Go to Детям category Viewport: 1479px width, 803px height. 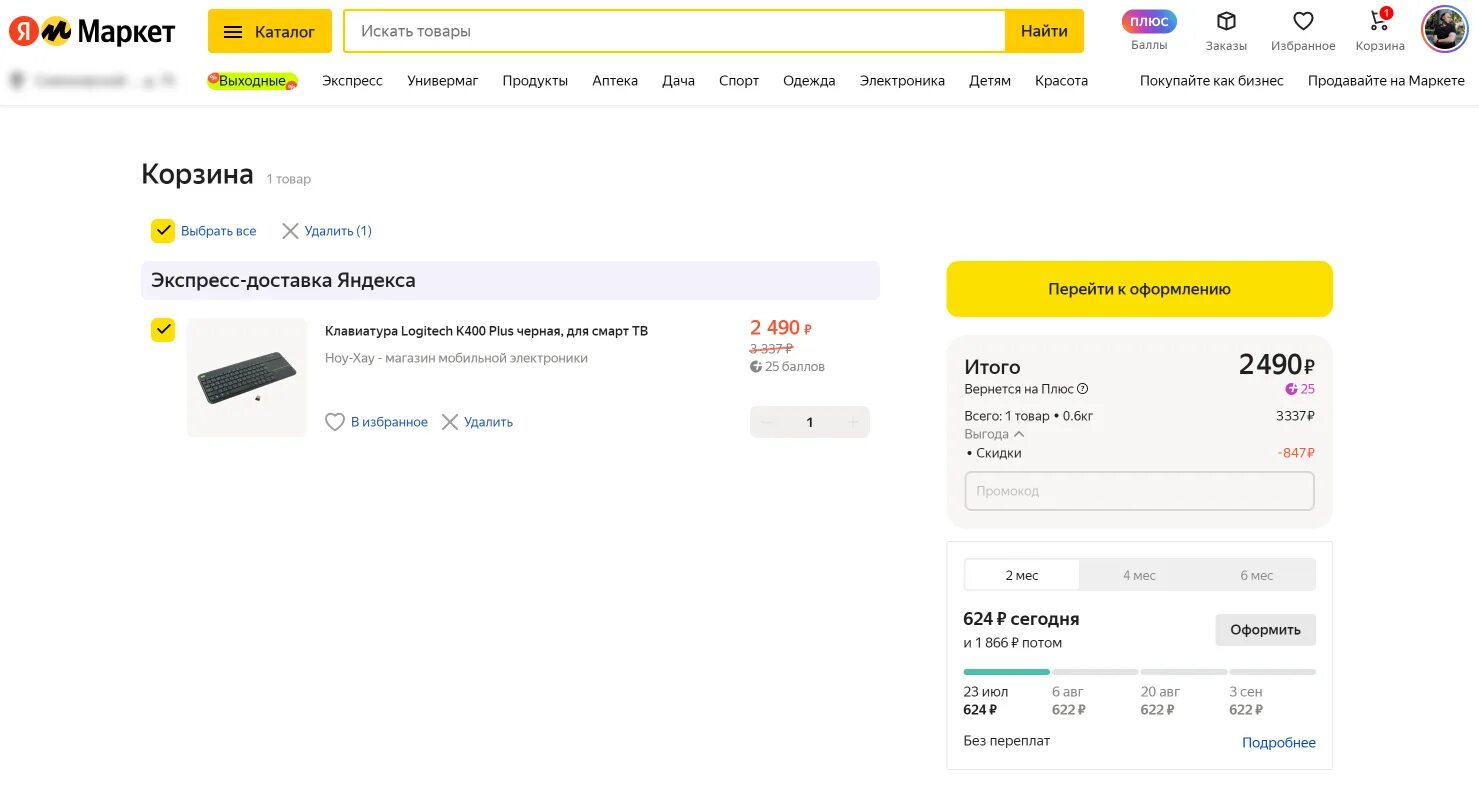pos(990,81)
